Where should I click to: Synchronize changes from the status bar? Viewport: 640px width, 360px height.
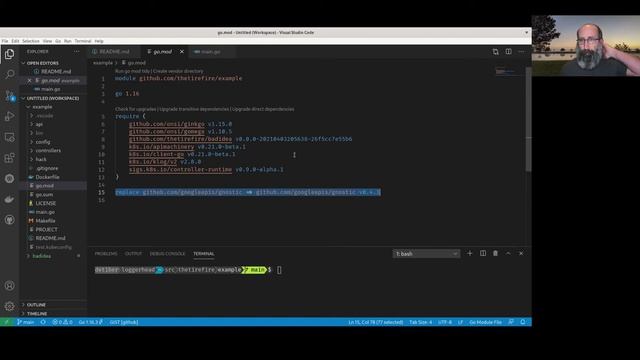(x=43, y=322)
